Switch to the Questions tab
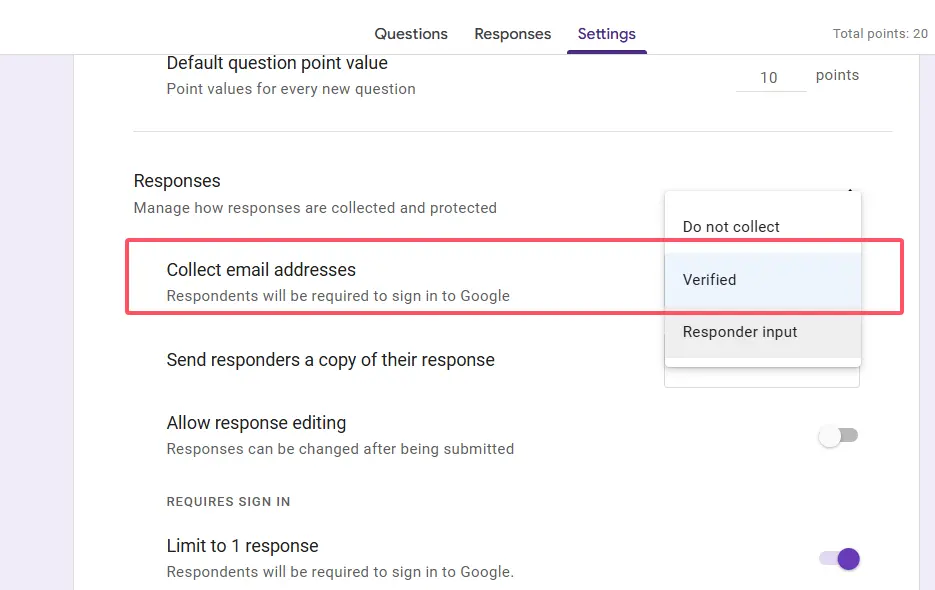 [411, 34]
